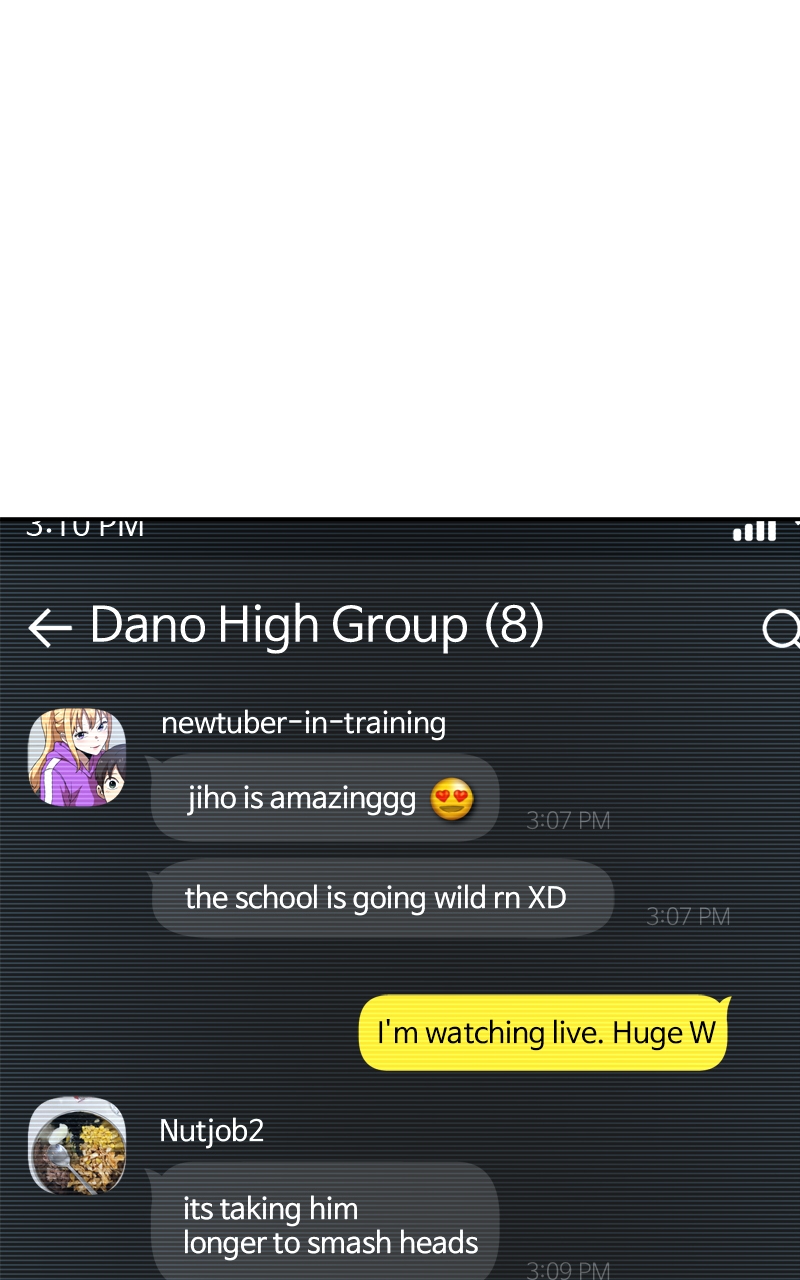This screenshot has width=800, height=1280.
Task: Tap Nutjob2 food profile avatar
Action: [77, 1146]
